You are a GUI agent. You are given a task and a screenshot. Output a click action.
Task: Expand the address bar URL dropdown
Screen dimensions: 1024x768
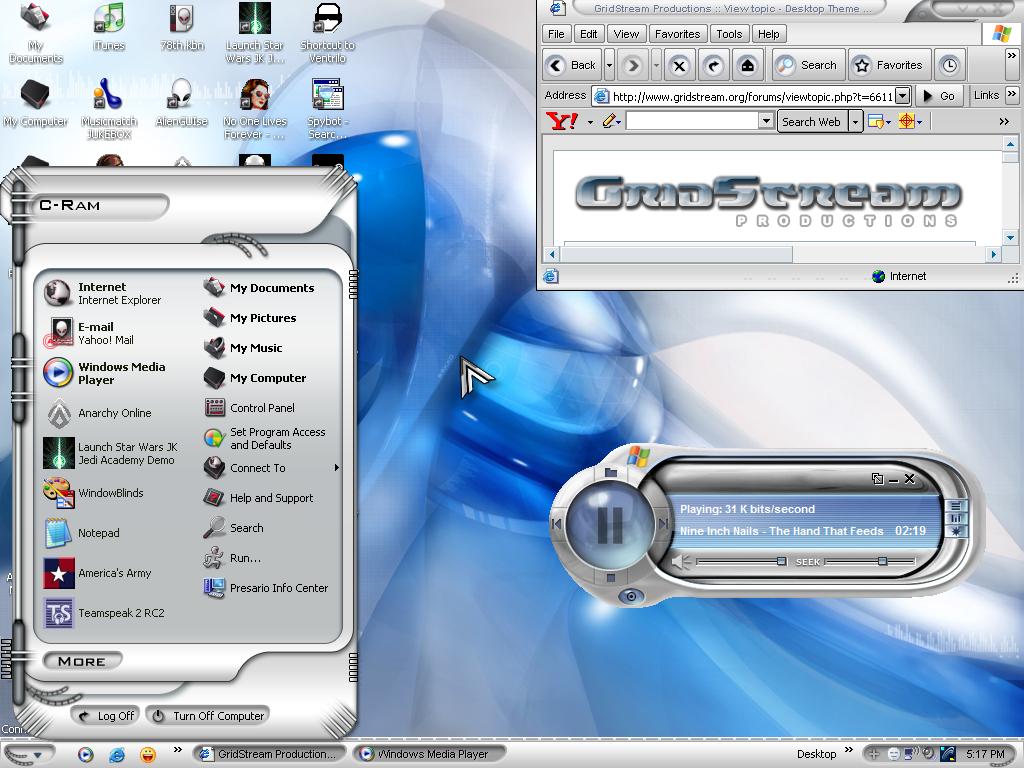[902, 96]
